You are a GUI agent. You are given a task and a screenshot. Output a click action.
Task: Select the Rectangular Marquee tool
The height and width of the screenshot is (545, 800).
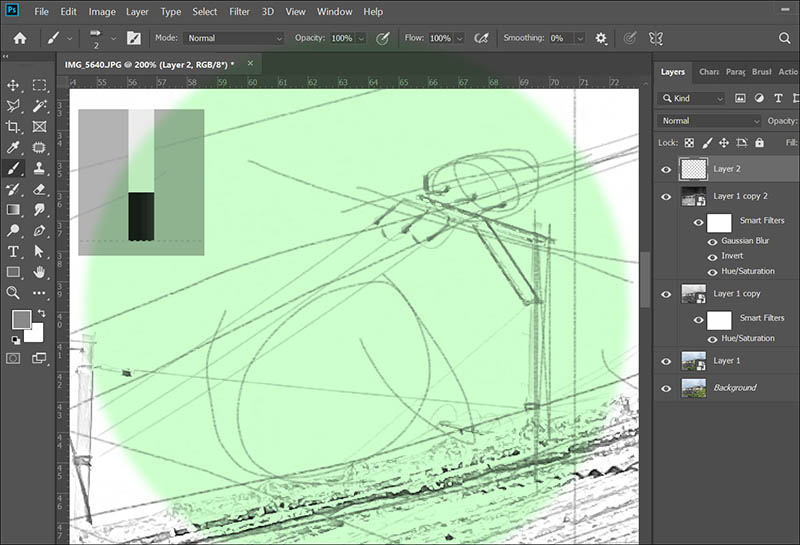39,85
